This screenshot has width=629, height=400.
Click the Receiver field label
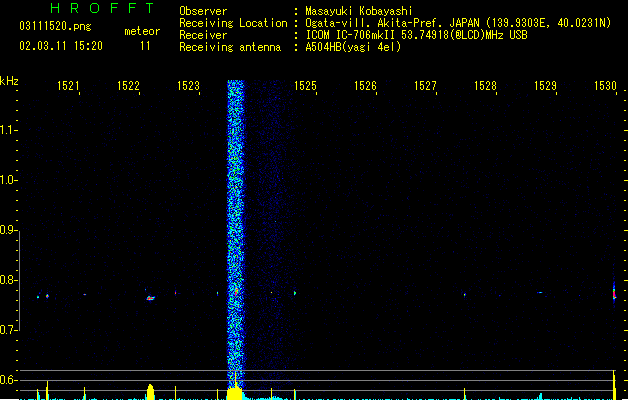[x=203, y=35]
